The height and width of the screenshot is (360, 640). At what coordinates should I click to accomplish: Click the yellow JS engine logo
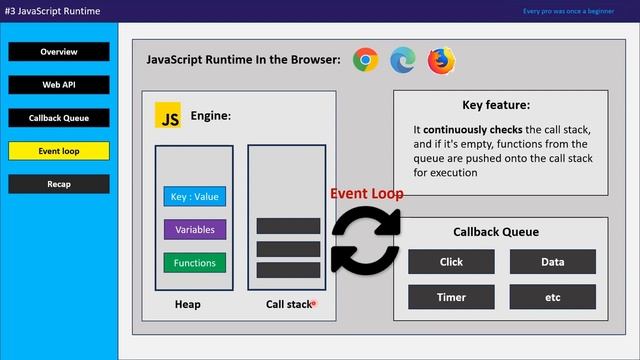168,115
